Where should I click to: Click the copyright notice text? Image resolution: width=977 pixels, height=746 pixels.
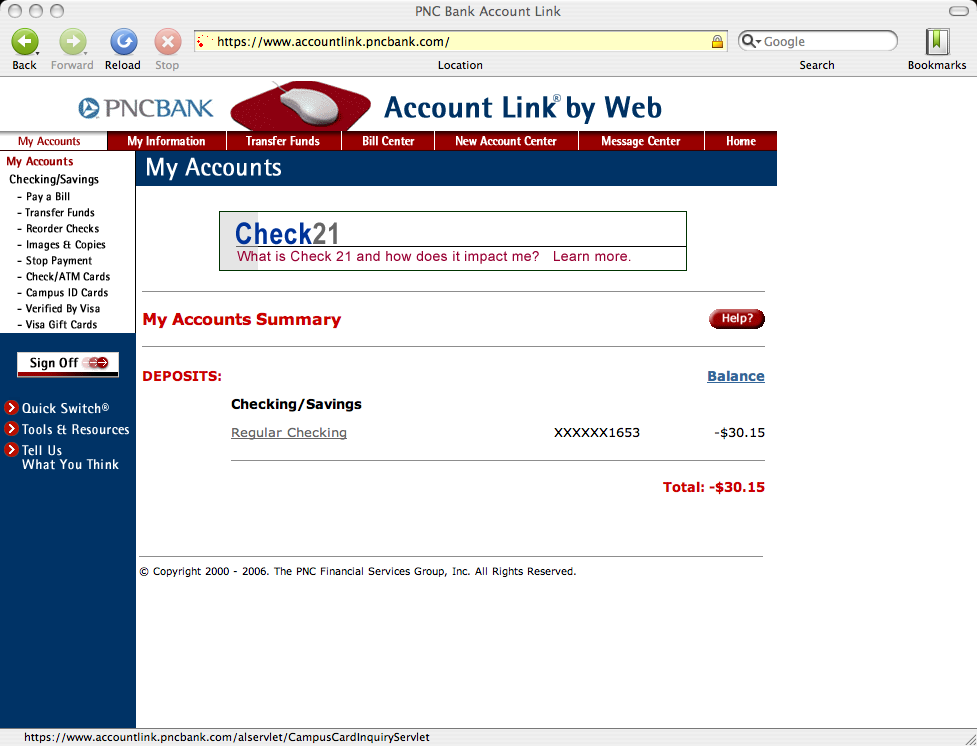tap(358, 571)
